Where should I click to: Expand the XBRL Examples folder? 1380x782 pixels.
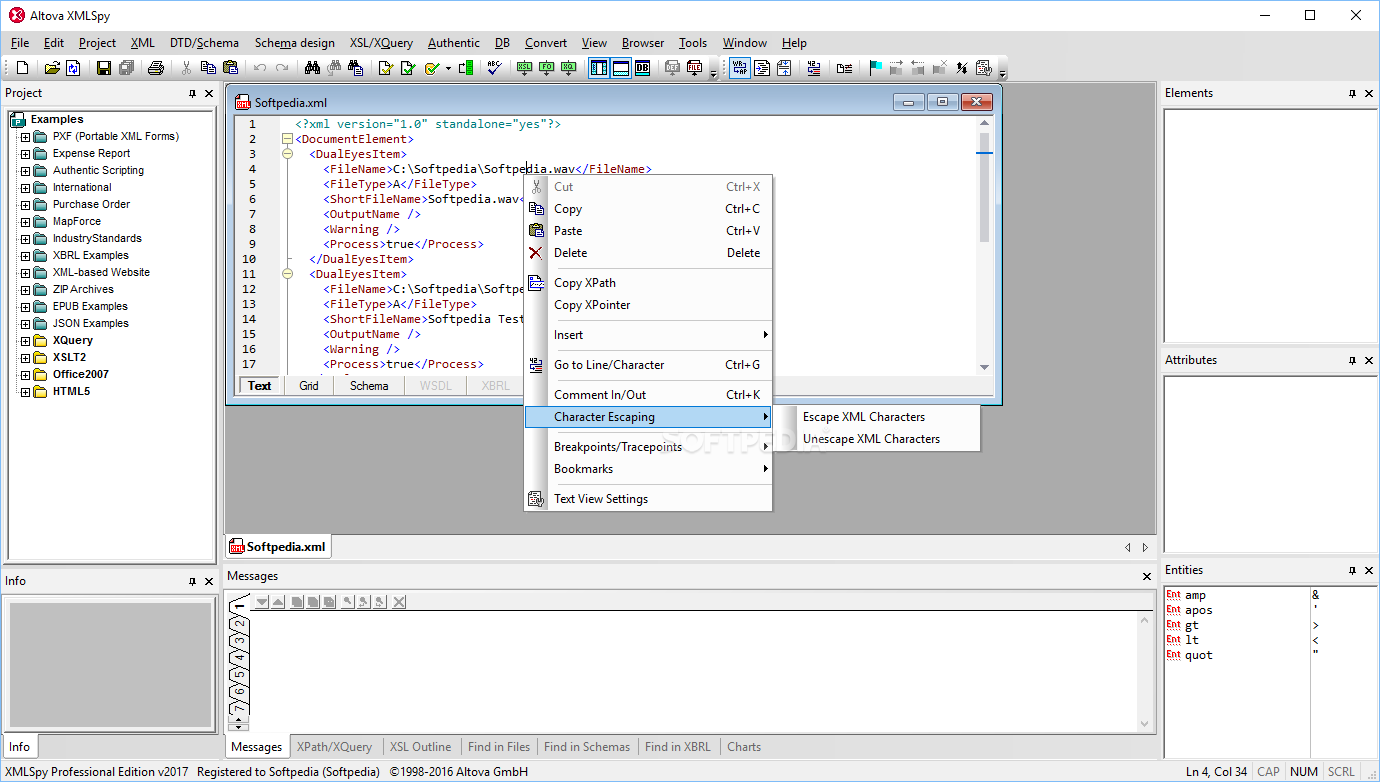pos(26,256)
